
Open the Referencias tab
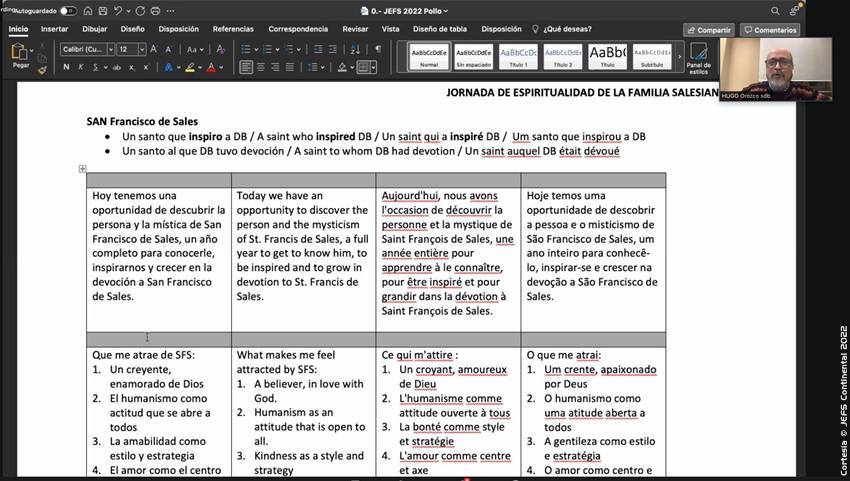[x=233, y=29]
